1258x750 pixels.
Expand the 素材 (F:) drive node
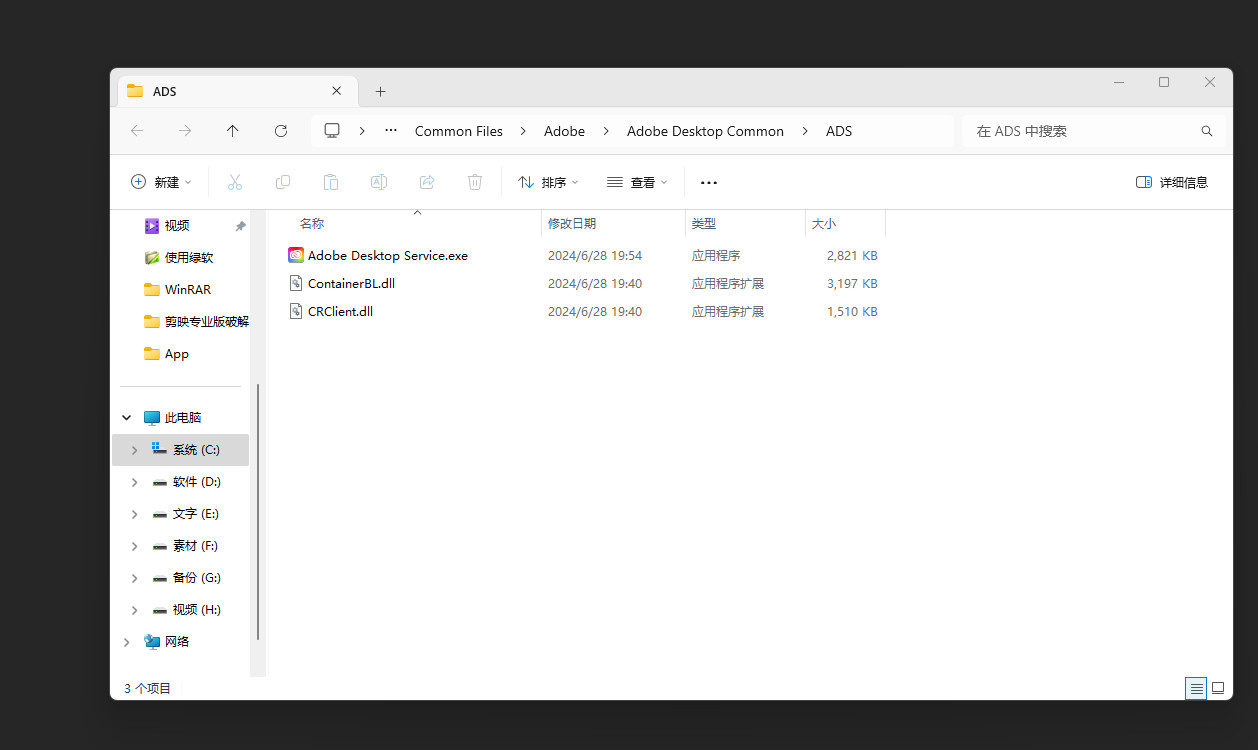[x=135, y=546]
